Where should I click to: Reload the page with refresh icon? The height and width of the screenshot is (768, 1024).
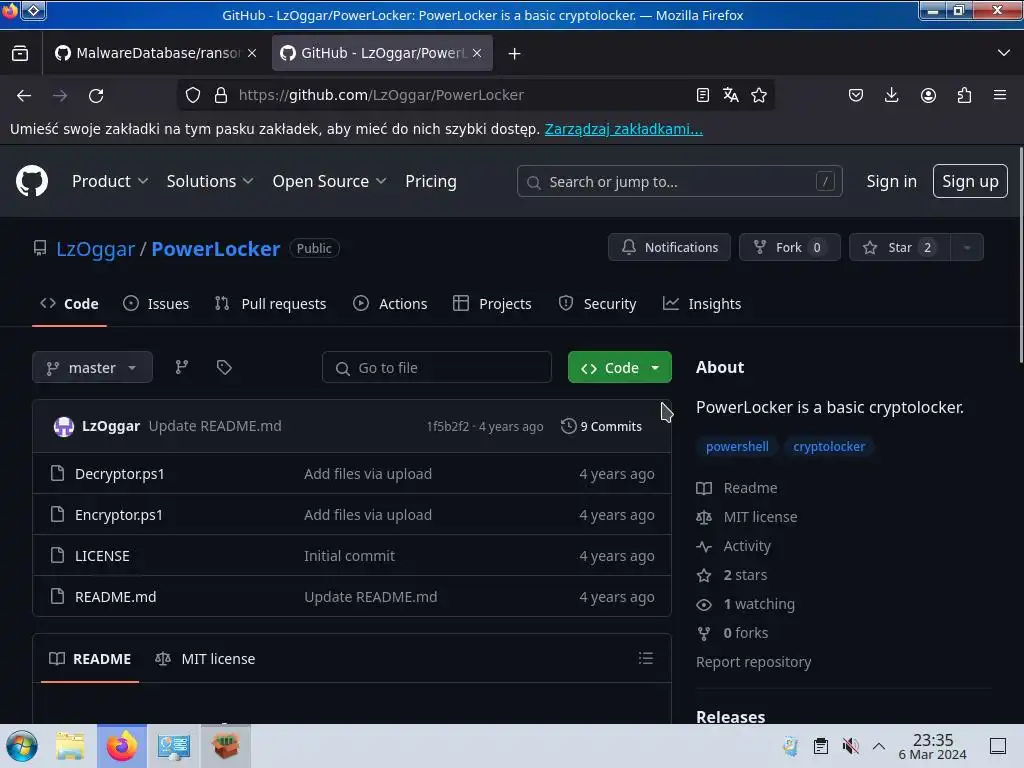[x=96, y=95]
